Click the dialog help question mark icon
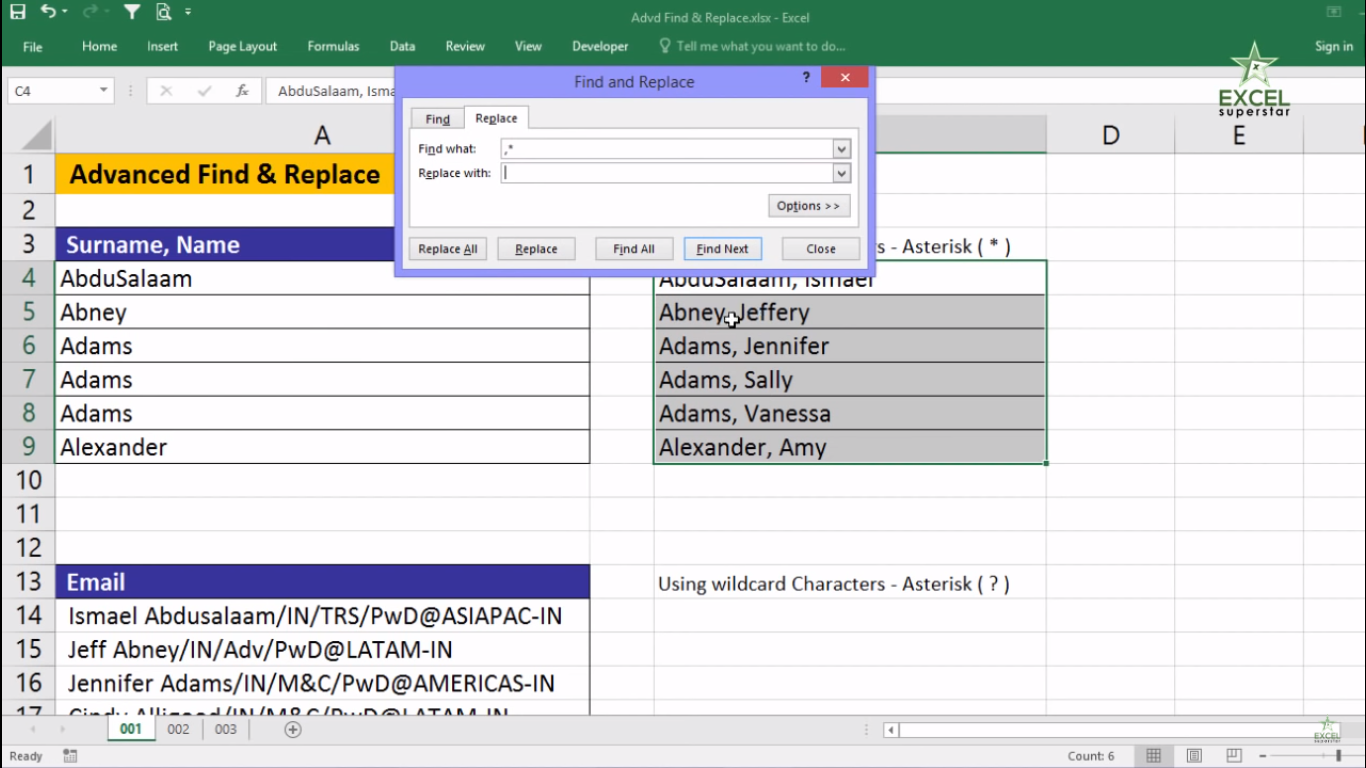Viewport: 1366px width, 768px height. (806, 78)
